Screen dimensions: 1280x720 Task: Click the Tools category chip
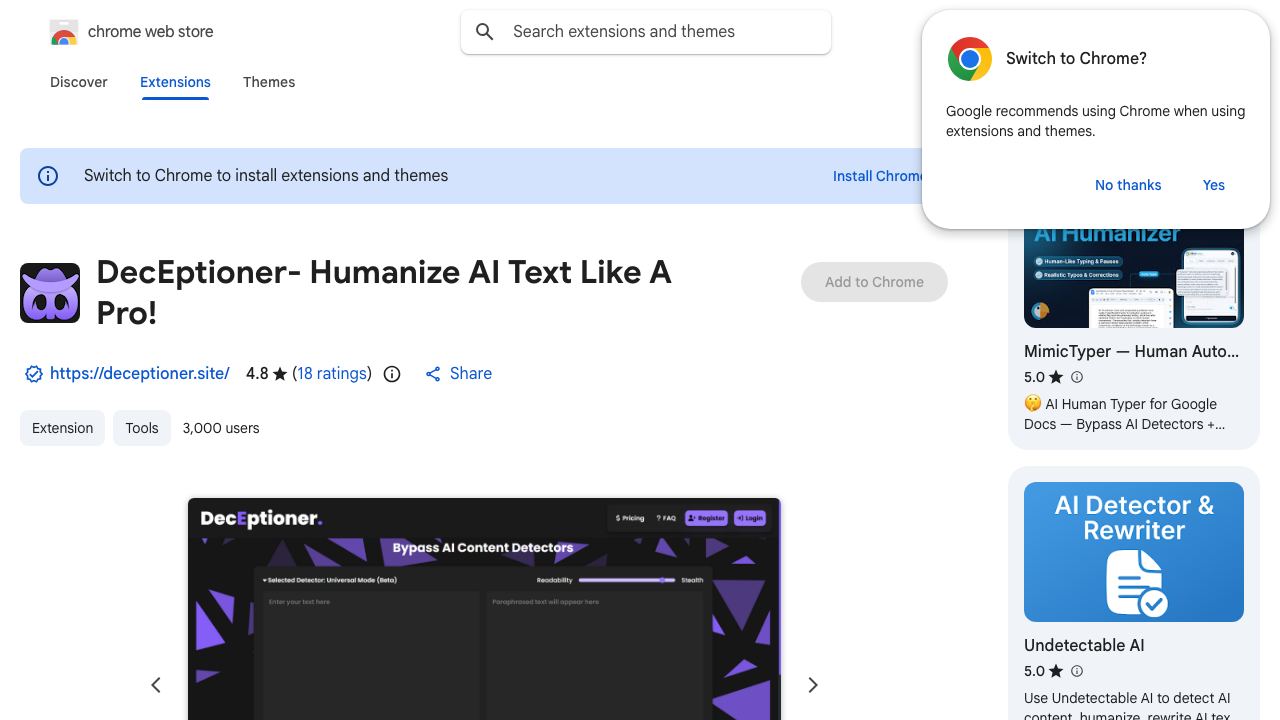point(142,428)
